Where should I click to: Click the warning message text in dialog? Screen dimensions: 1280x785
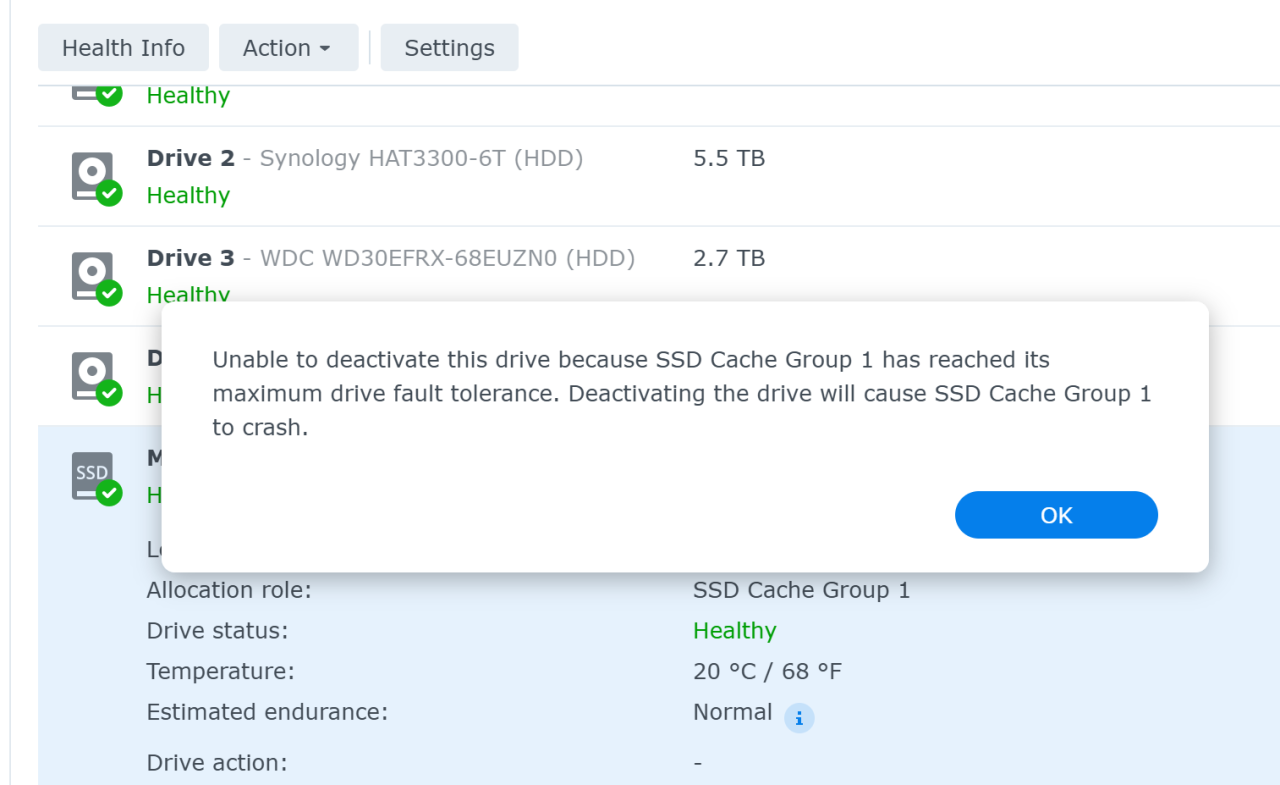pyautogui.click(x=682, y=393)
